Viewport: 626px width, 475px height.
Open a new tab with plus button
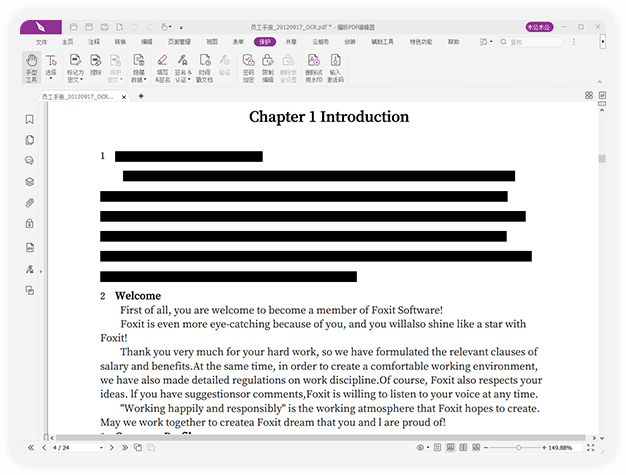tap(141, 96)
